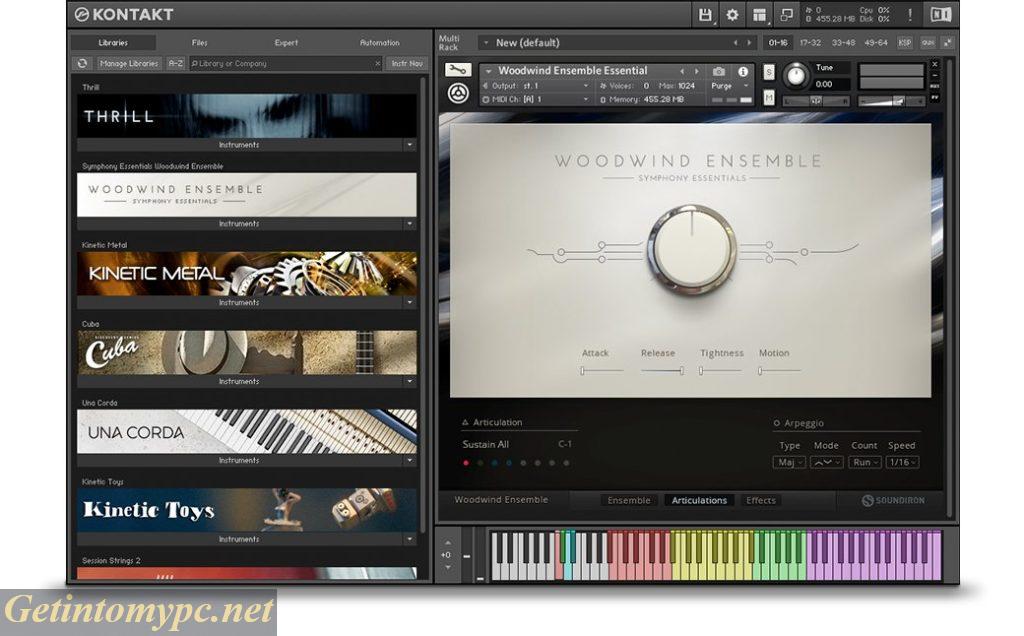Screen dimensions: 1024x636
Task: Load previous instrument with left arrow
Action: click(x=682, y=71)
